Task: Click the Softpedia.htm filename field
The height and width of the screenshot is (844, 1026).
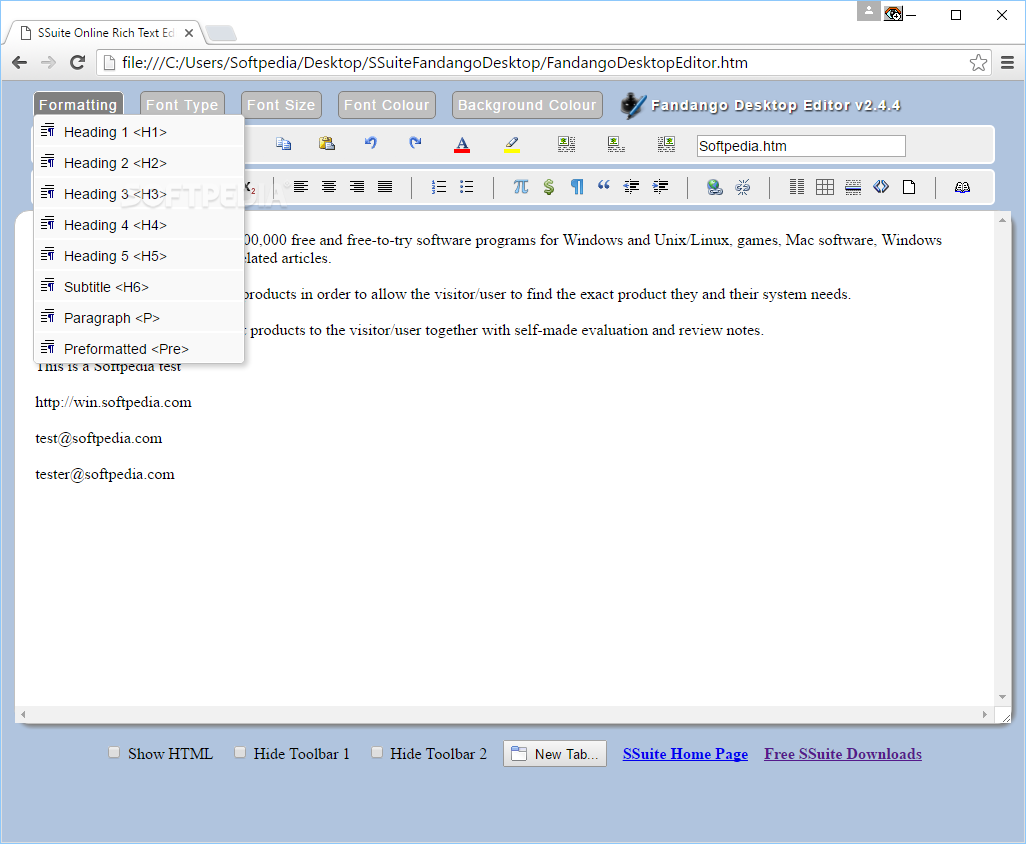Action: pyautogui.click(x=801, y=146)
